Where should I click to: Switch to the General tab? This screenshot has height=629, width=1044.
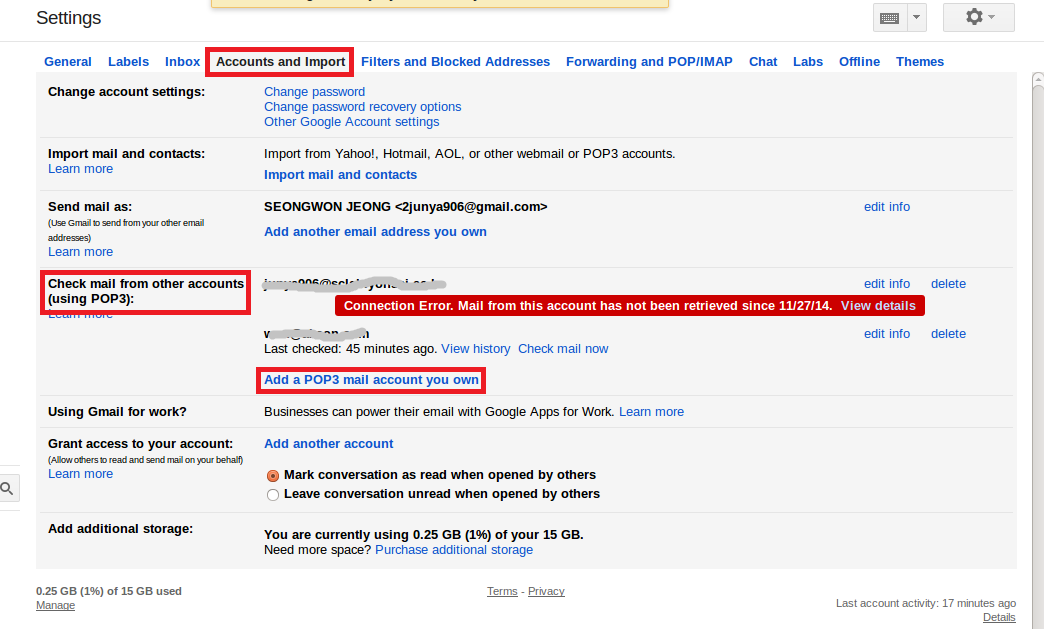[68, 62]
